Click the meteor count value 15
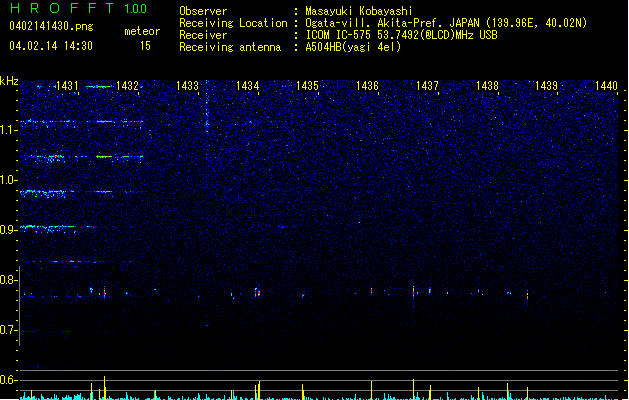 (145, 46)
